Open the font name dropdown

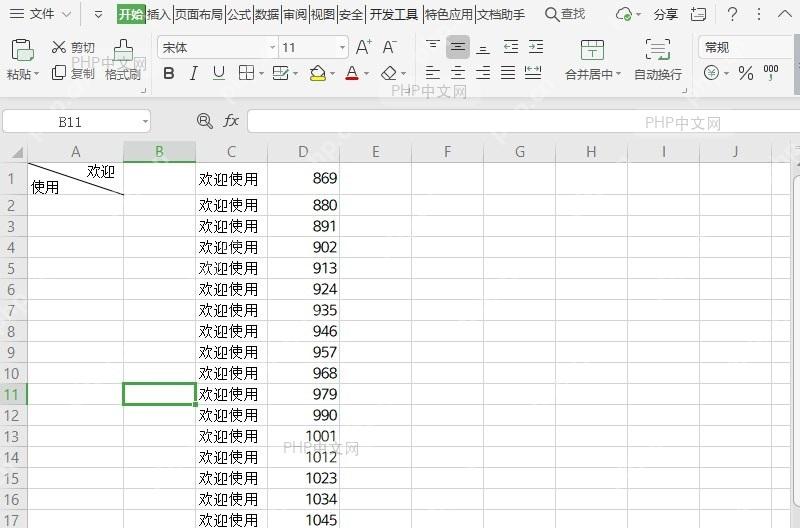272,47
